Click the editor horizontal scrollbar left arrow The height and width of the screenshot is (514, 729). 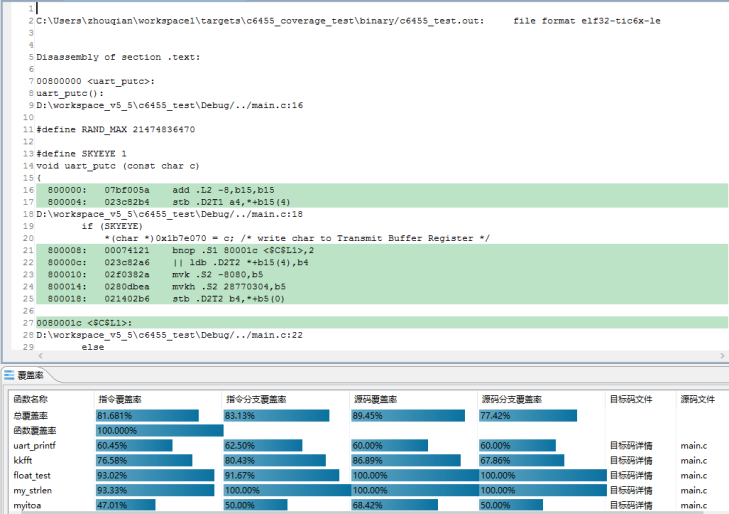tap(40, 356)
